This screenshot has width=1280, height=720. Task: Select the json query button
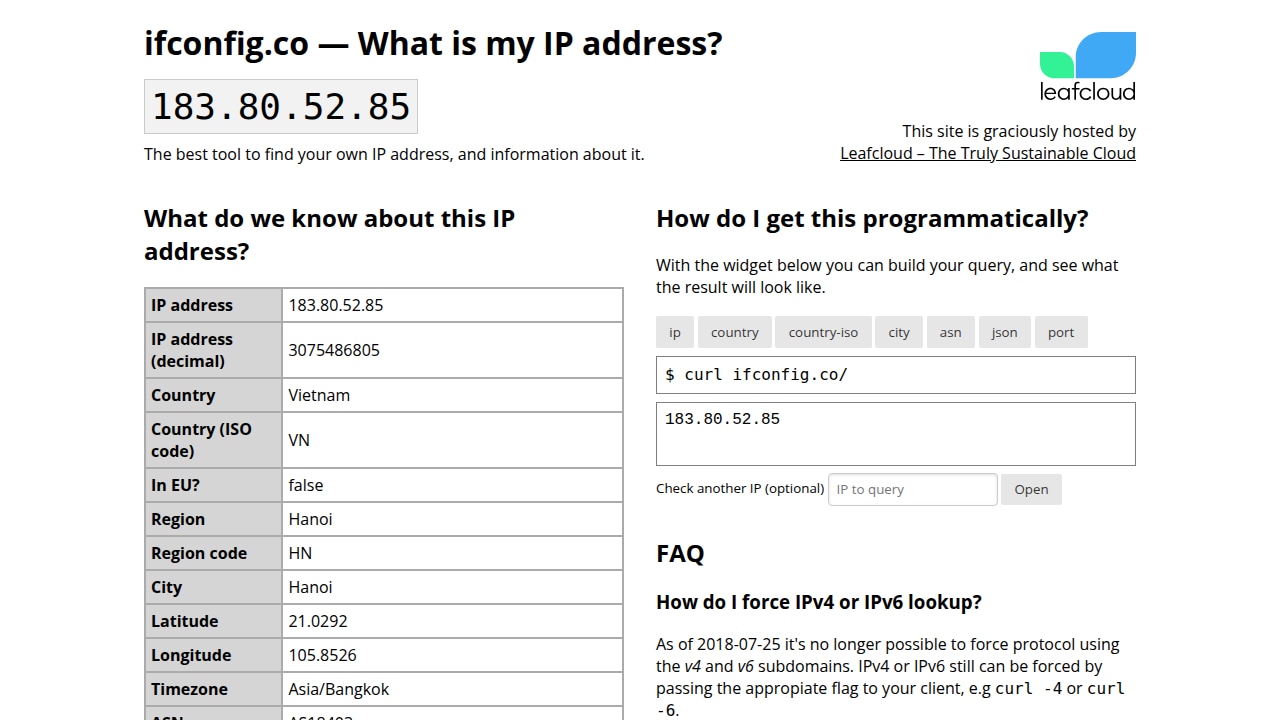click(x=1005, y=332)
